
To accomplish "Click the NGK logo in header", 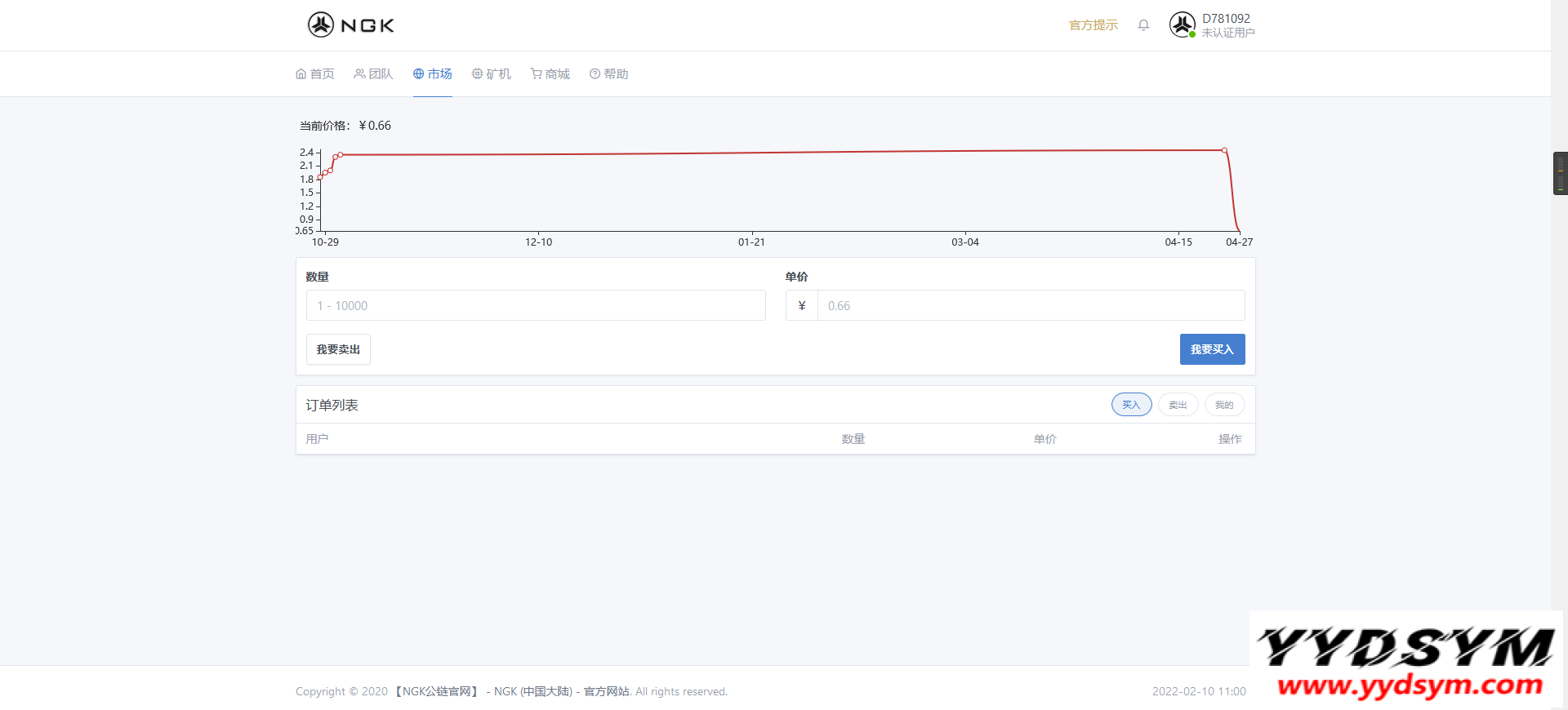I will click(x=351, y=25).
